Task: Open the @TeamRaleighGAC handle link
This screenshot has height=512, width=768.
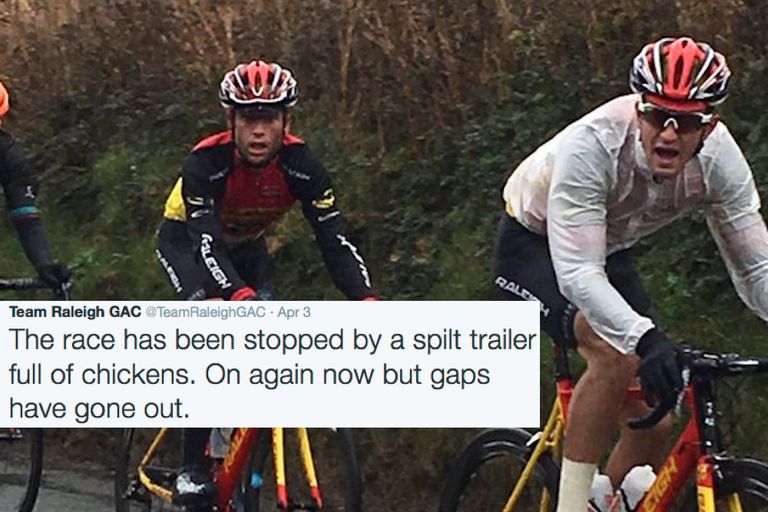Action: 205,312
